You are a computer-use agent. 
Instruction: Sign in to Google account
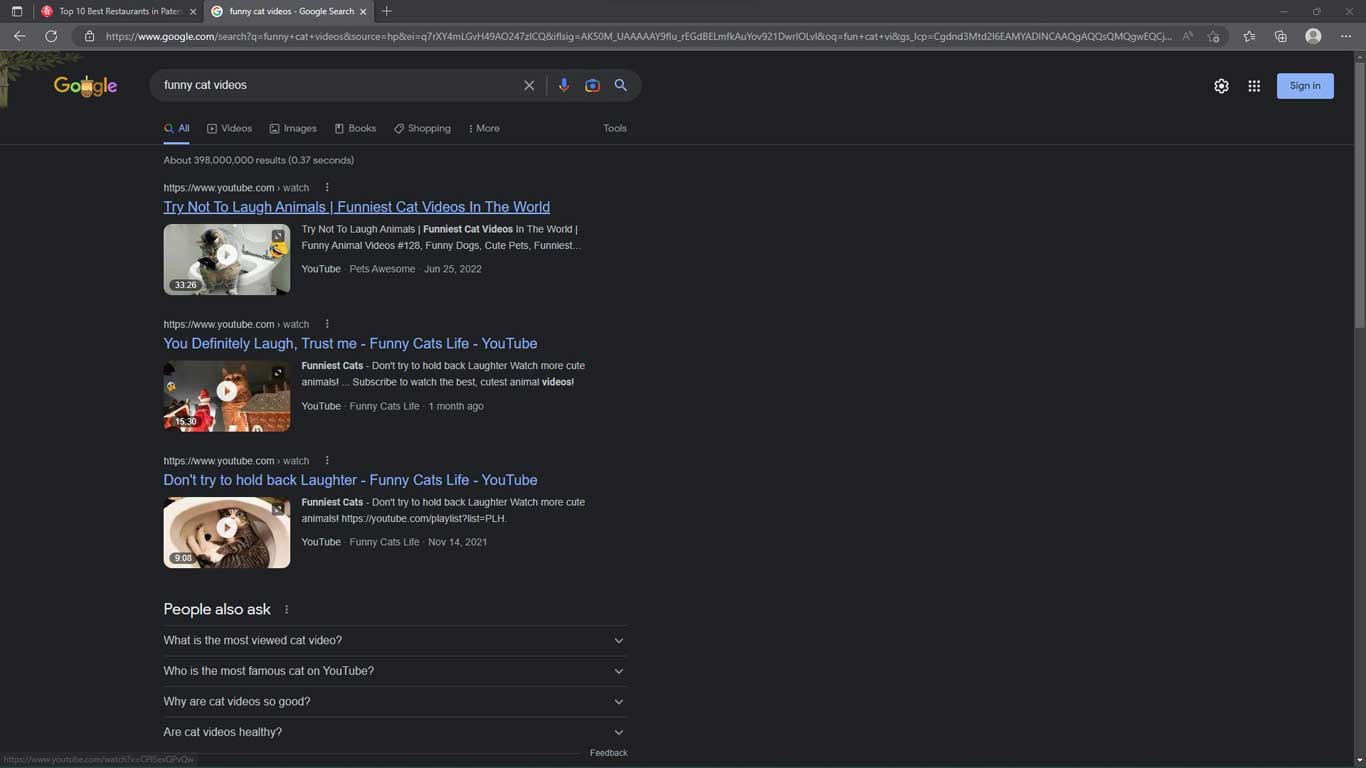coord(1305,86)
